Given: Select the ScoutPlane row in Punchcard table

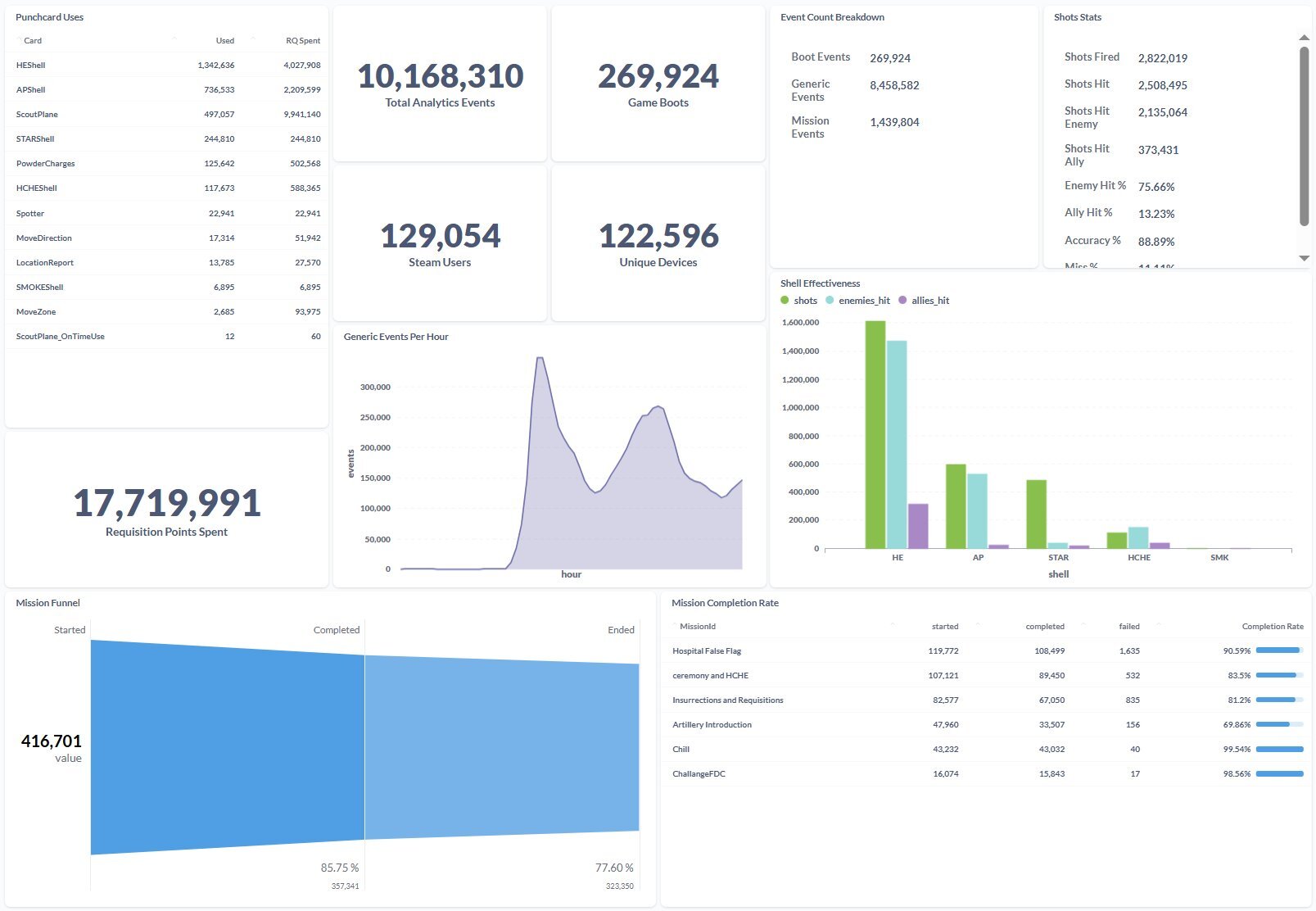Looking at the screenshot, I should coord(167,115).
